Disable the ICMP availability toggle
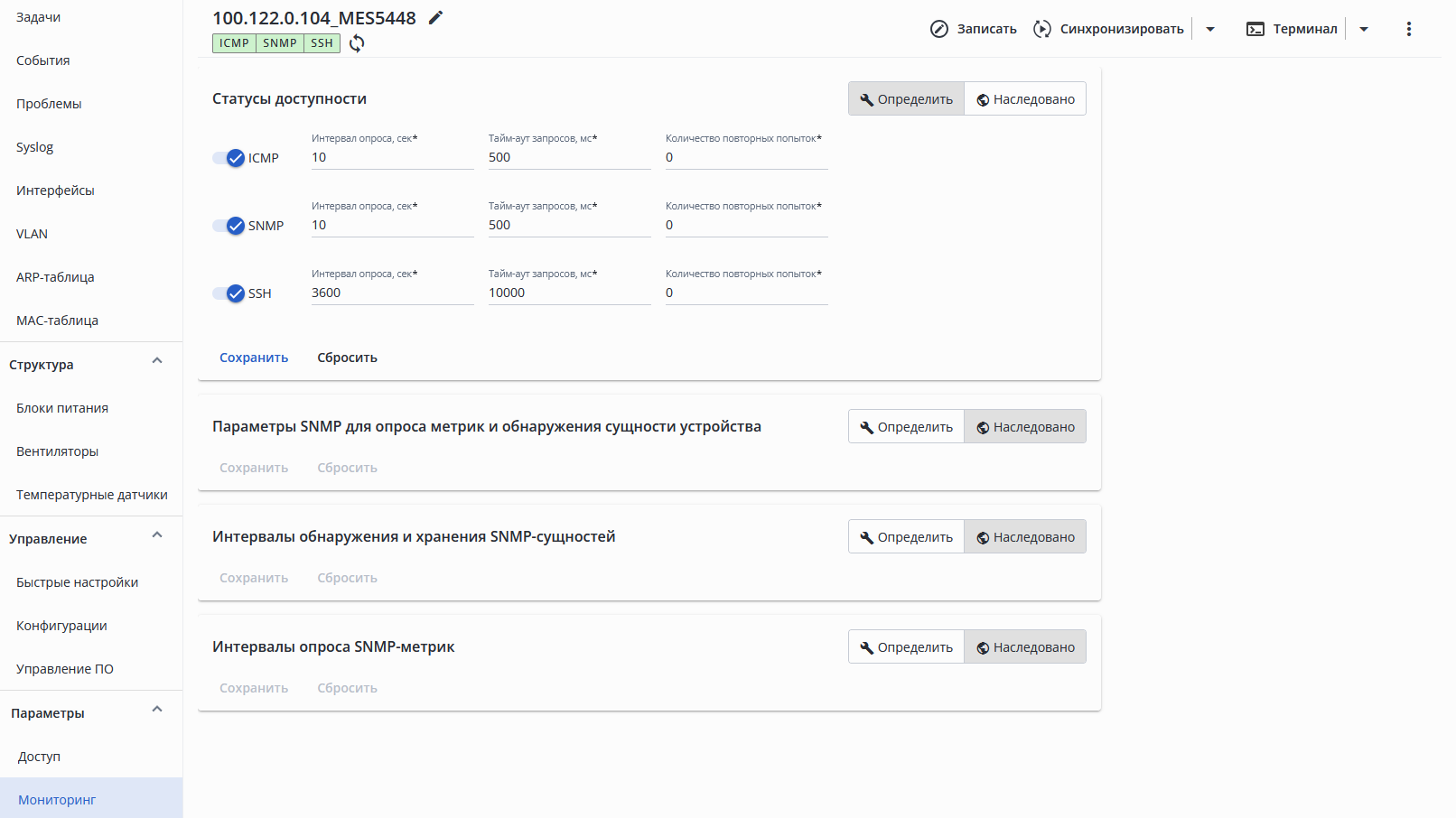This screenshot has height=818, width=1456. [229, 159]
